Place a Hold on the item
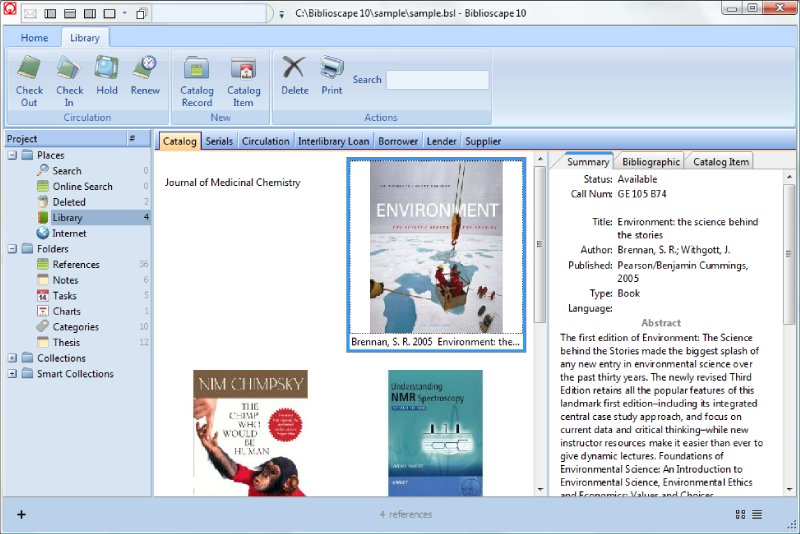Viewport: 800px width, 534px height. pos(107,75)
